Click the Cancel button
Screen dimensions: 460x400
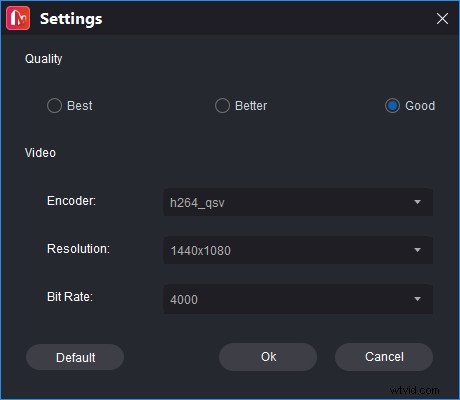point(384,357)
